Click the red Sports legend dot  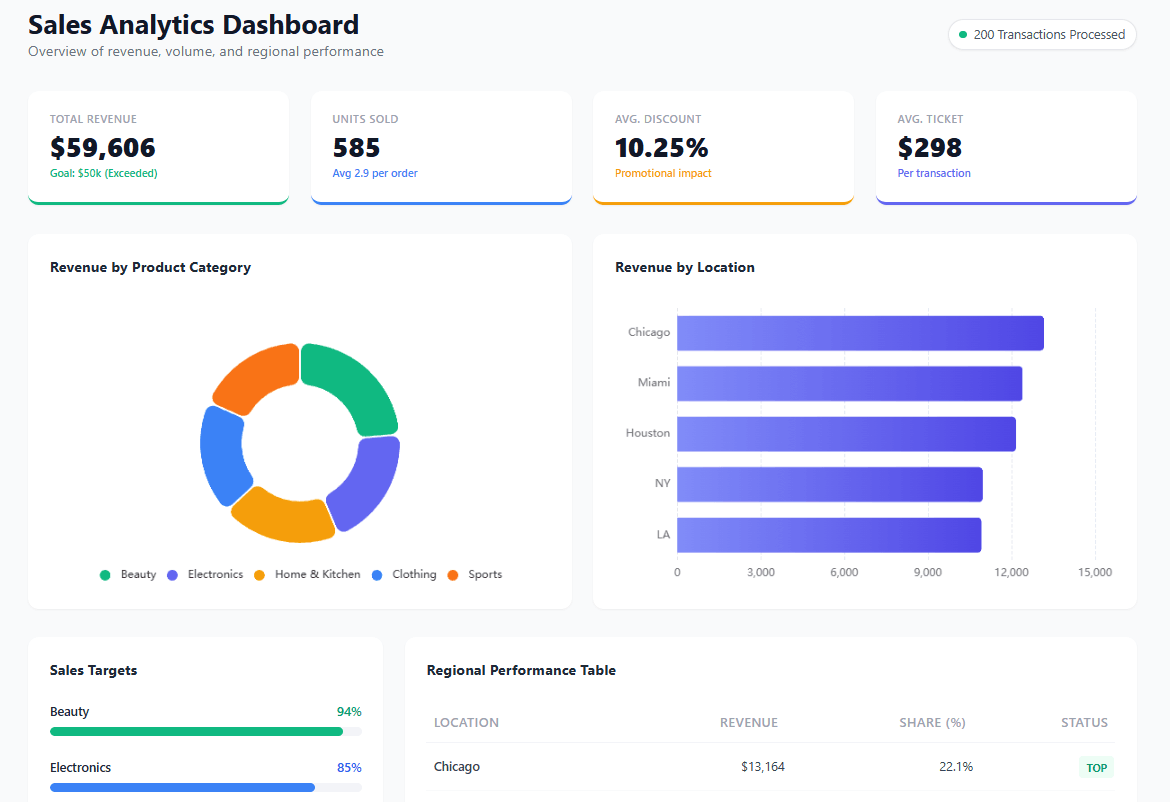(455, 574)
